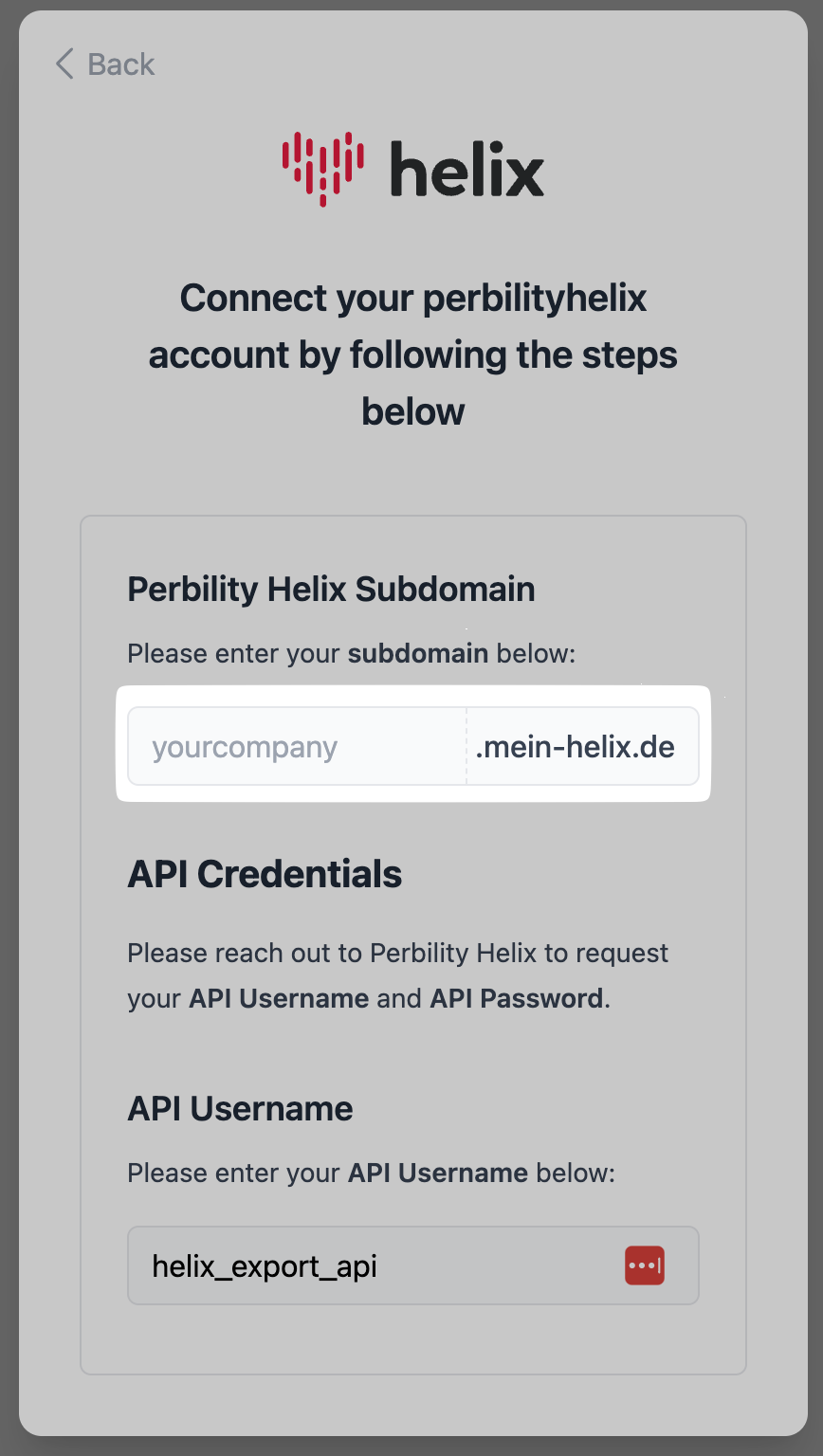Click the bold word subdomain in instructions
This screenshot has height=1456, width=823.
tap(418, 654)
